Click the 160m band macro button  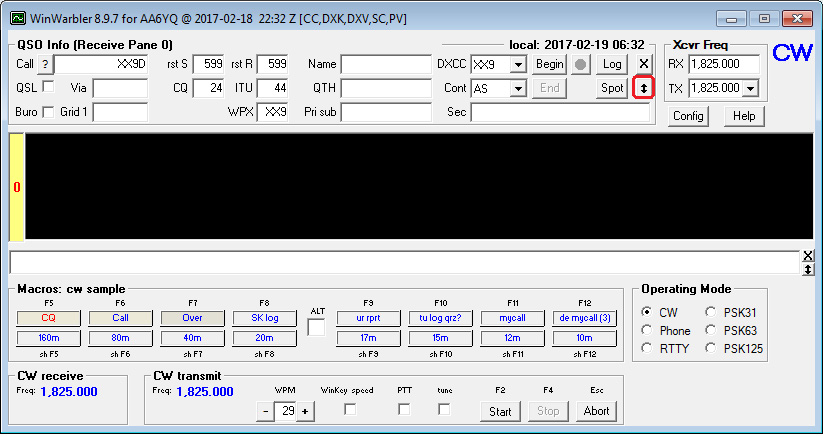pyautogui.click(x=48, y=338)
